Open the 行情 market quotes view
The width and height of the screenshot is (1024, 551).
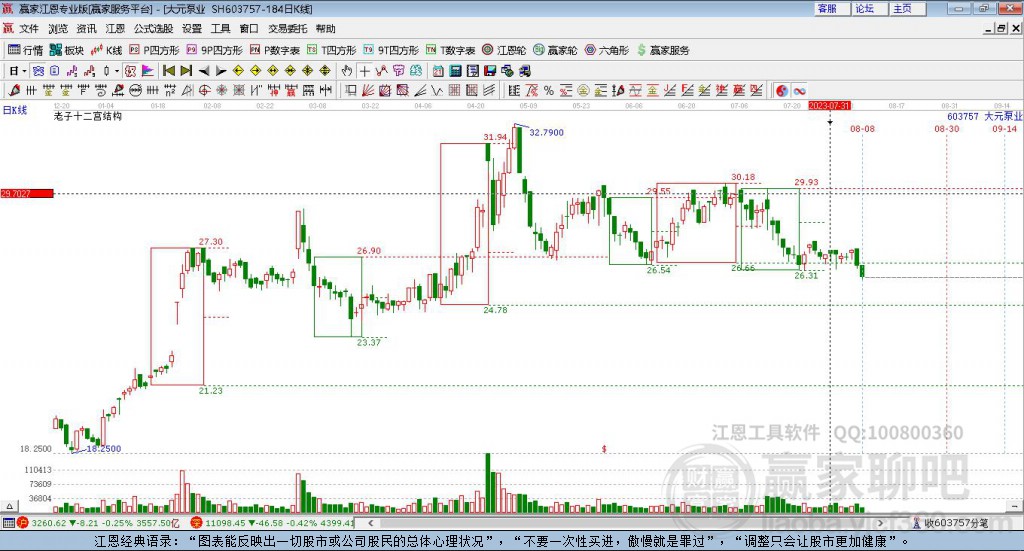click(x=25, y=50)
